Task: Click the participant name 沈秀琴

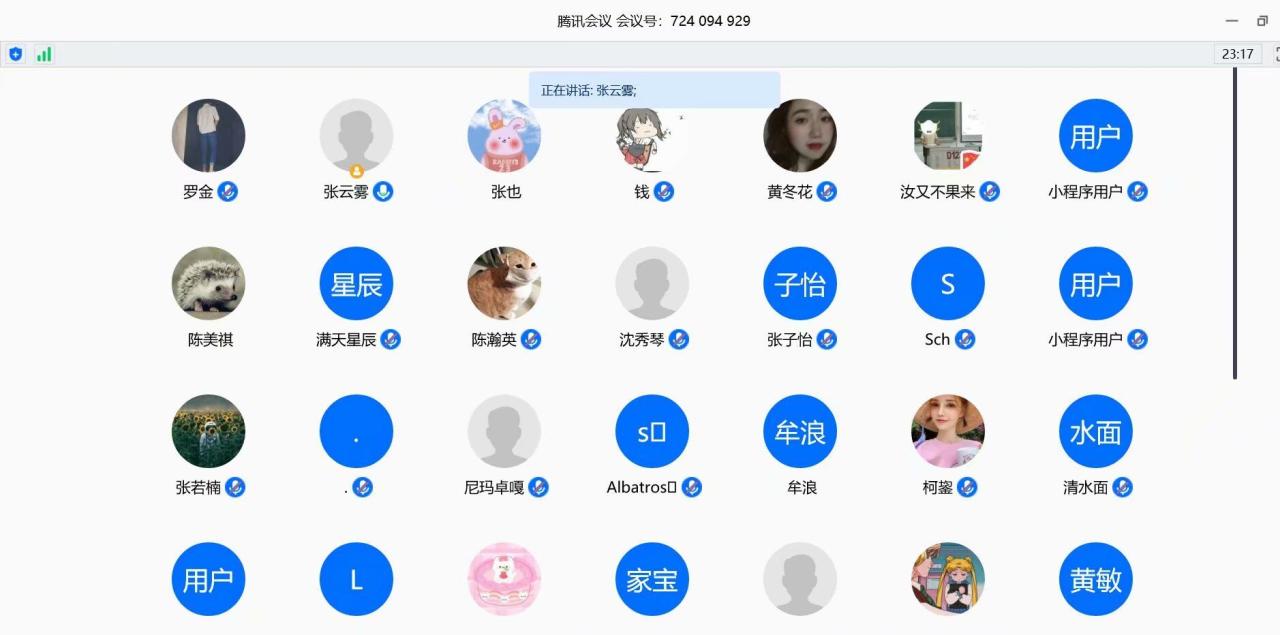Action: tap(642, 339)
